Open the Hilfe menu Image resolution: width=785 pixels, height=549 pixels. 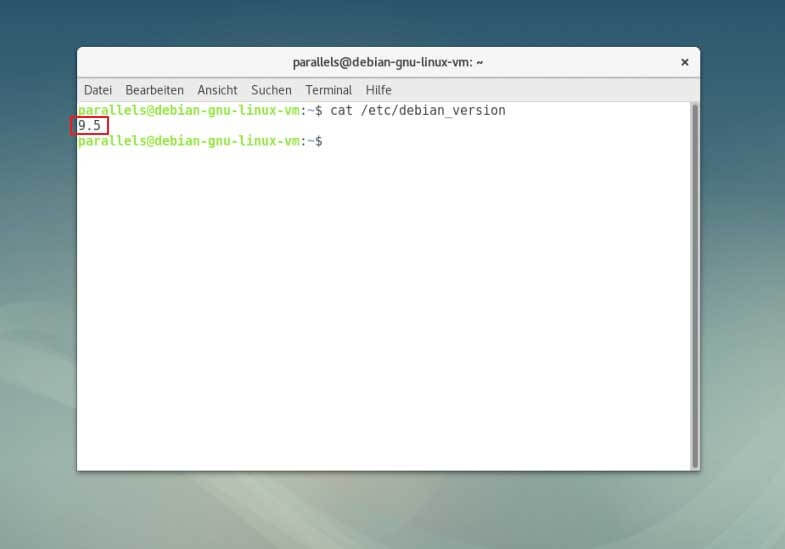(378, 90)
